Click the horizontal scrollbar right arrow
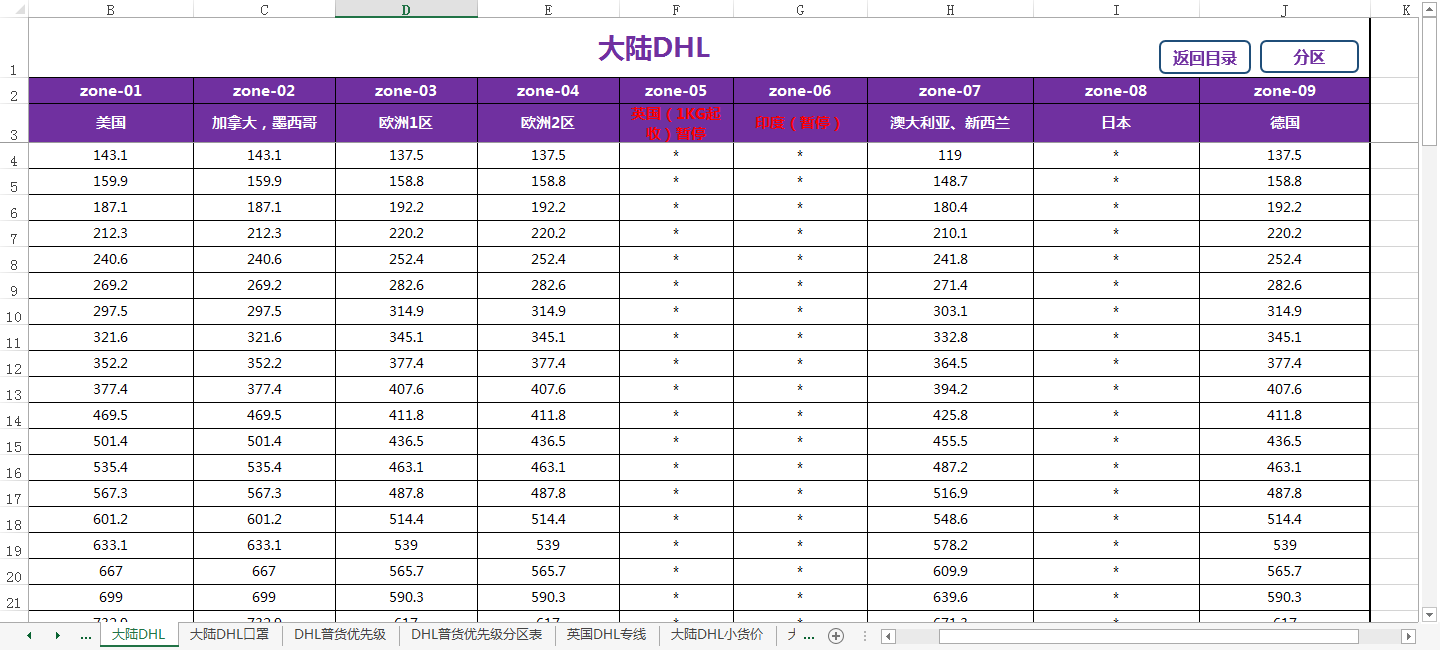The image size is (1440, 650). click(x=1408, y=636)
